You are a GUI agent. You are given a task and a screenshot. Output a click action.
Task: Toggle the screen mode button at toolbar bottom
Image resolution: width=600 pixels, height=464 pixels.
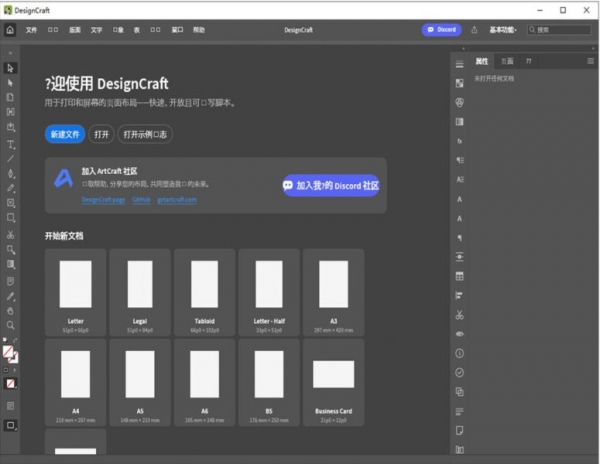[10, 425]
